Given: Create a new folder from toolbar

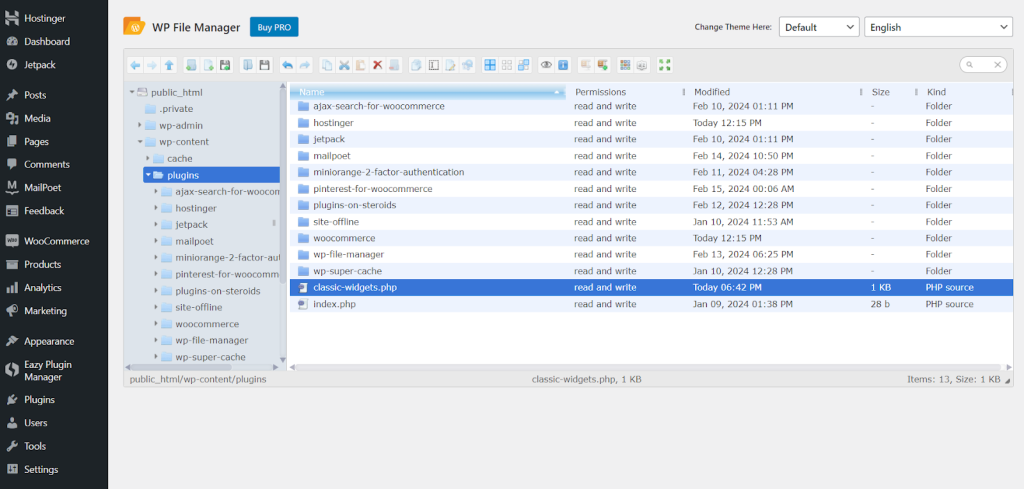Looking at the screenshot, I should [x=191, y=65].
